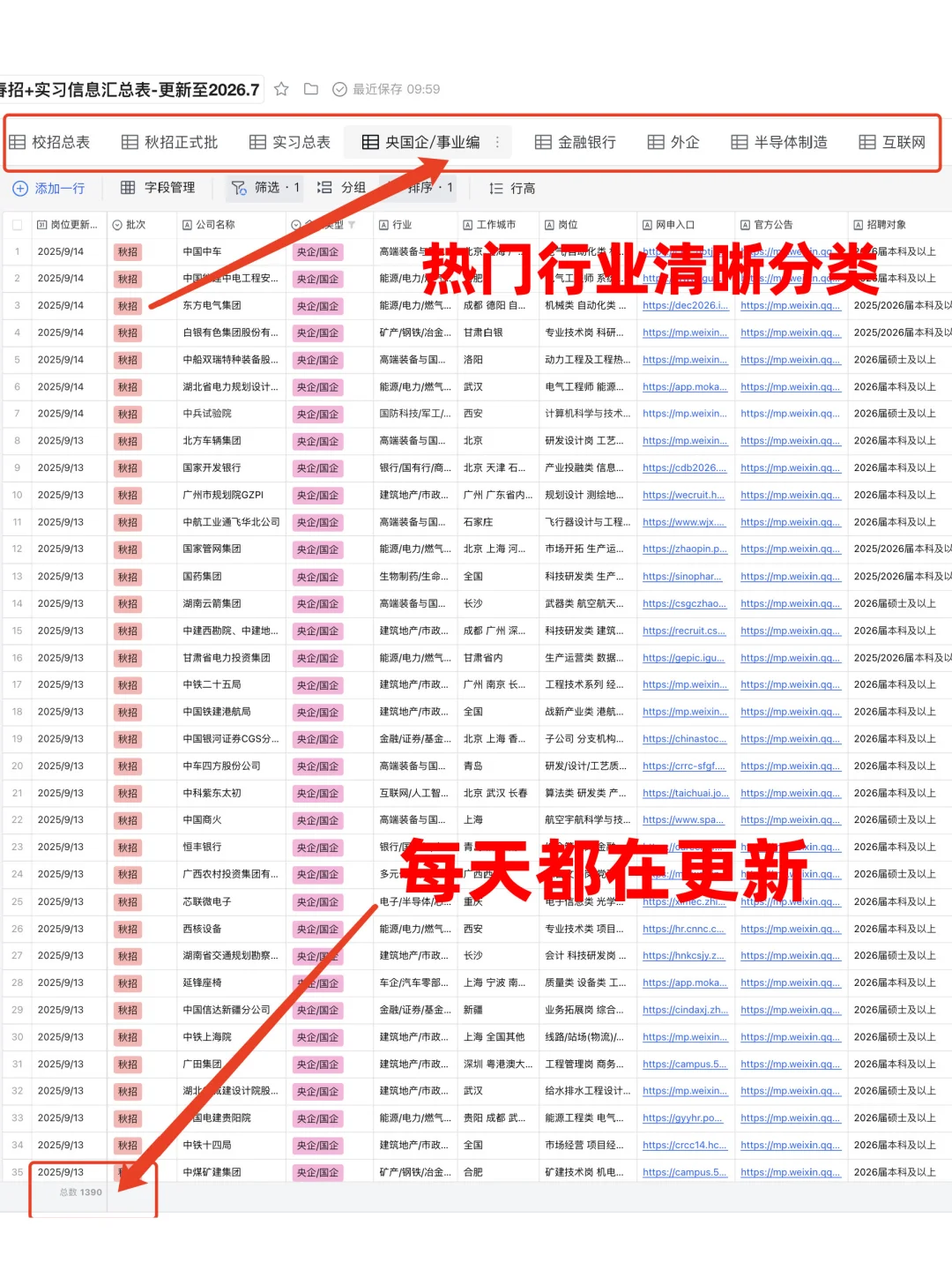Click the 分组 grouping icon
Viewport: 952px width, 1270px height.
tap(324, 188)
